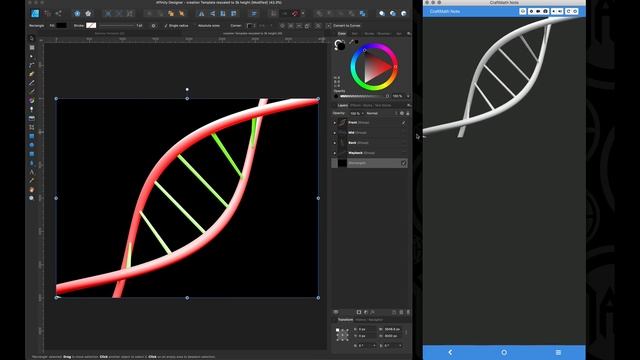Toggle the Single radius checkbox
Screen dimensions: 640x360
coord(166,26)
